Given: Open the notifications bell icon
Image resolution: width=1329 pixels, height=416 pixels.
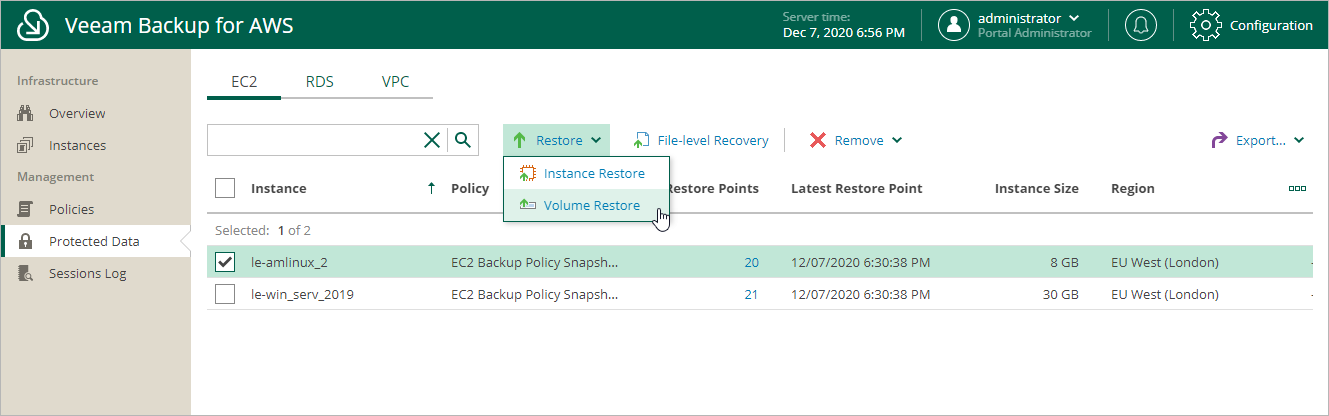Looking at the screenshot, I should pyautogui.click(x=1140, y=25).
